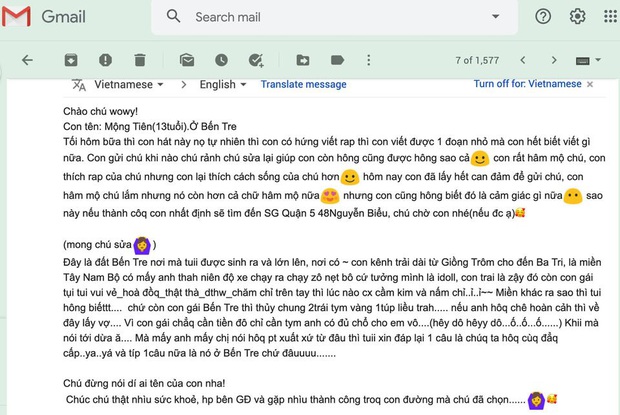The image size is (620, 415).
Task: Open Vietnamese source language dropdown
Action: [x=129, y=84]
